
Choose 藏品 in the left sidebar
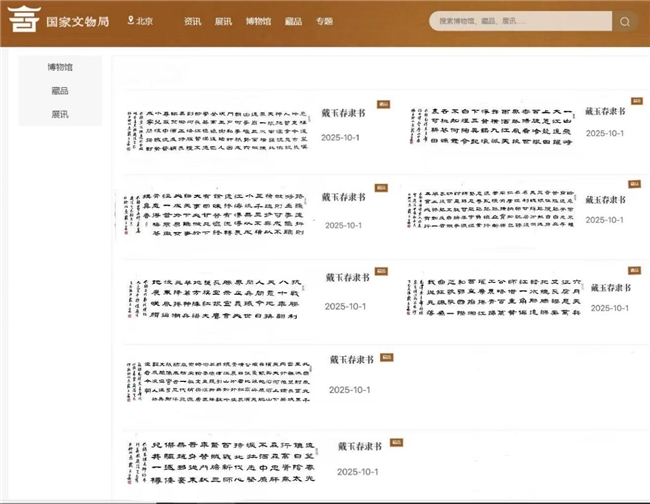point(60,91)
